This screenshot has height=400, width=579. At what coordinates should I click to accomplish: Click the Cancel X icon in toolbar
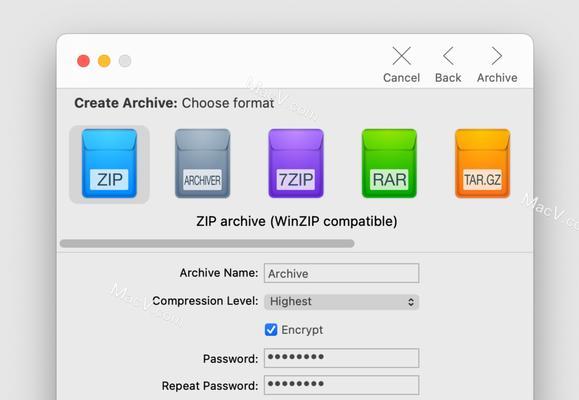coord(401,56)
